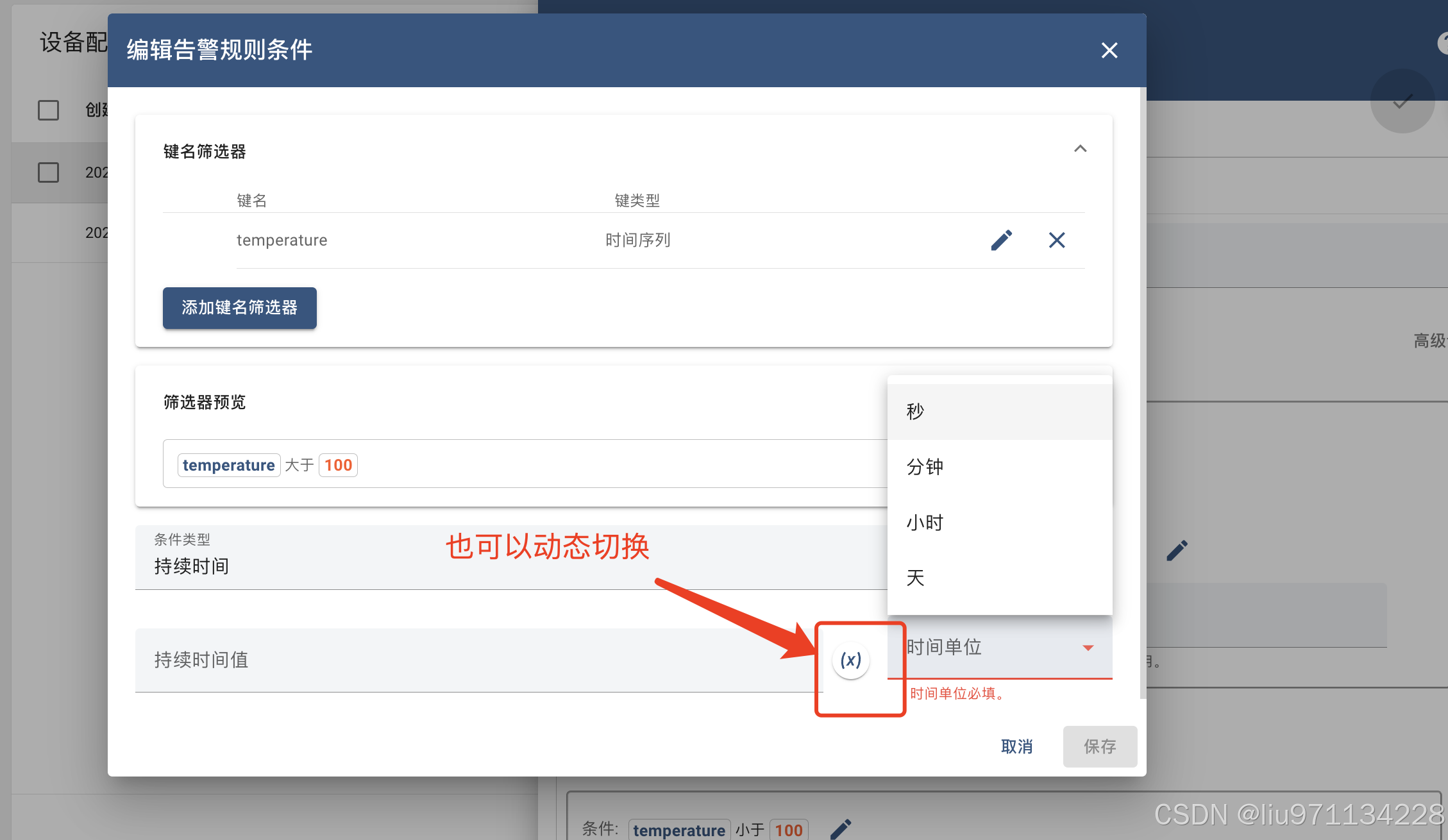Click pencil icon right of dialog
This screenshot has width=1448, height=840.
(1177, 550)
